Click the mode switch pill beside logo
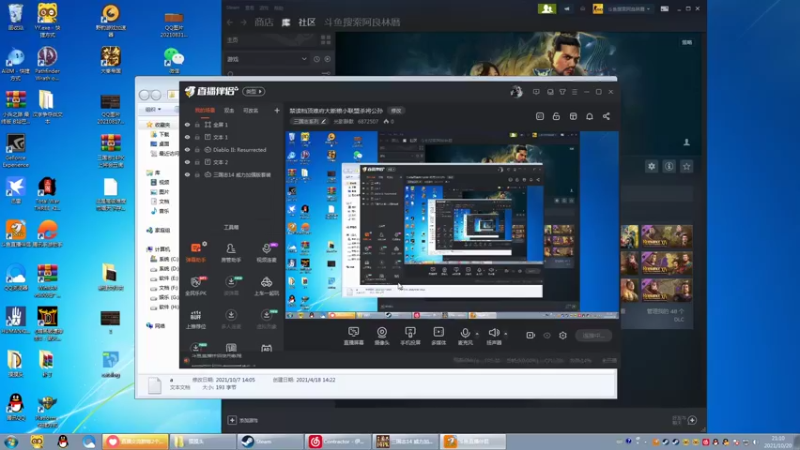 point(254,92)
